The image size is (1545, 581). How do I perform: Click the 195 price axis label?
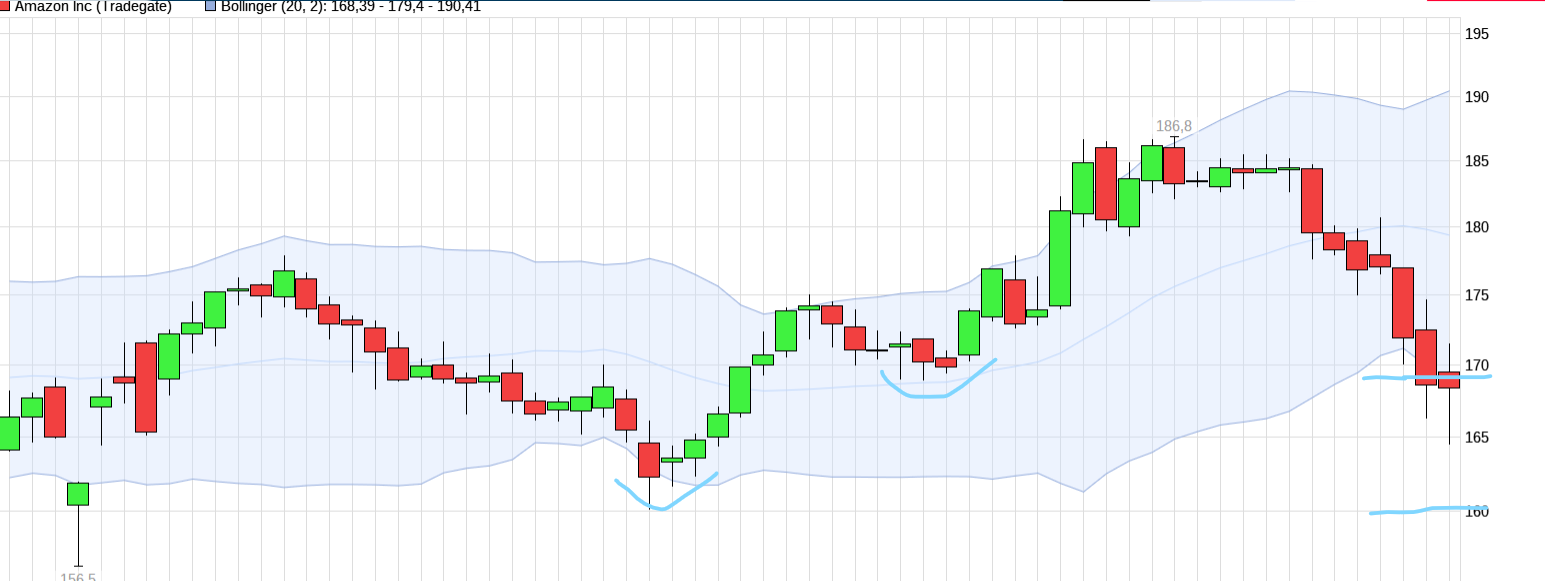pos(1477,34)
